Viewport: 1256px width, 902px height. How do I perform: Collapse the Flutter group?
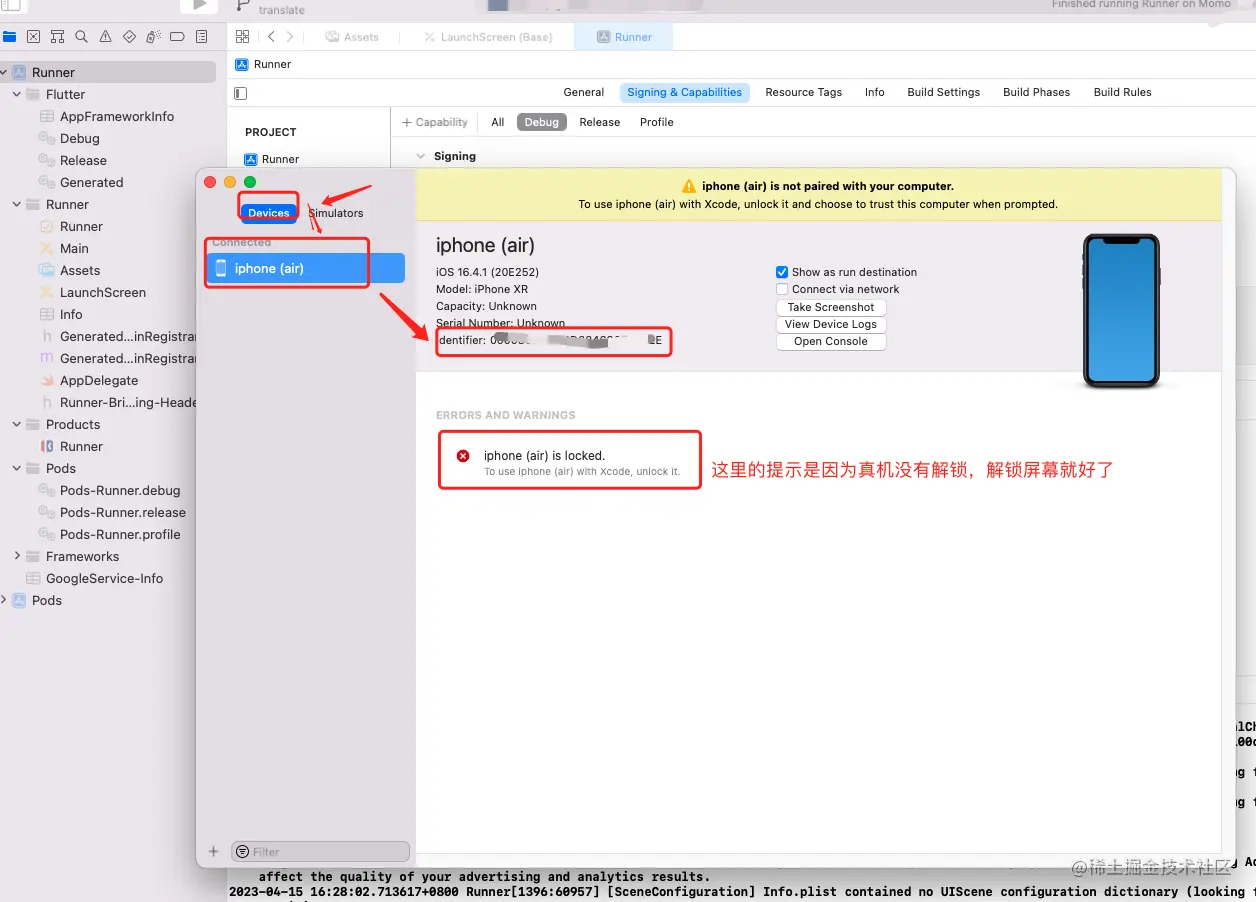pyautogui.click(x=17, y=94)
